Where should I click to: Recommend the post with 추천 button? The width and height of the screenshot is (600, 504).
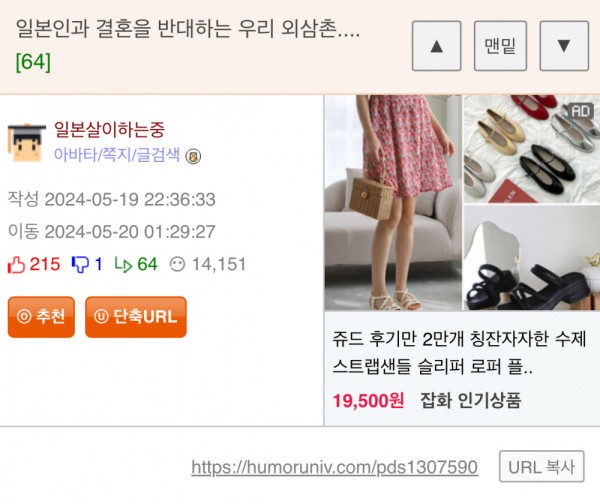pos(41,317)
